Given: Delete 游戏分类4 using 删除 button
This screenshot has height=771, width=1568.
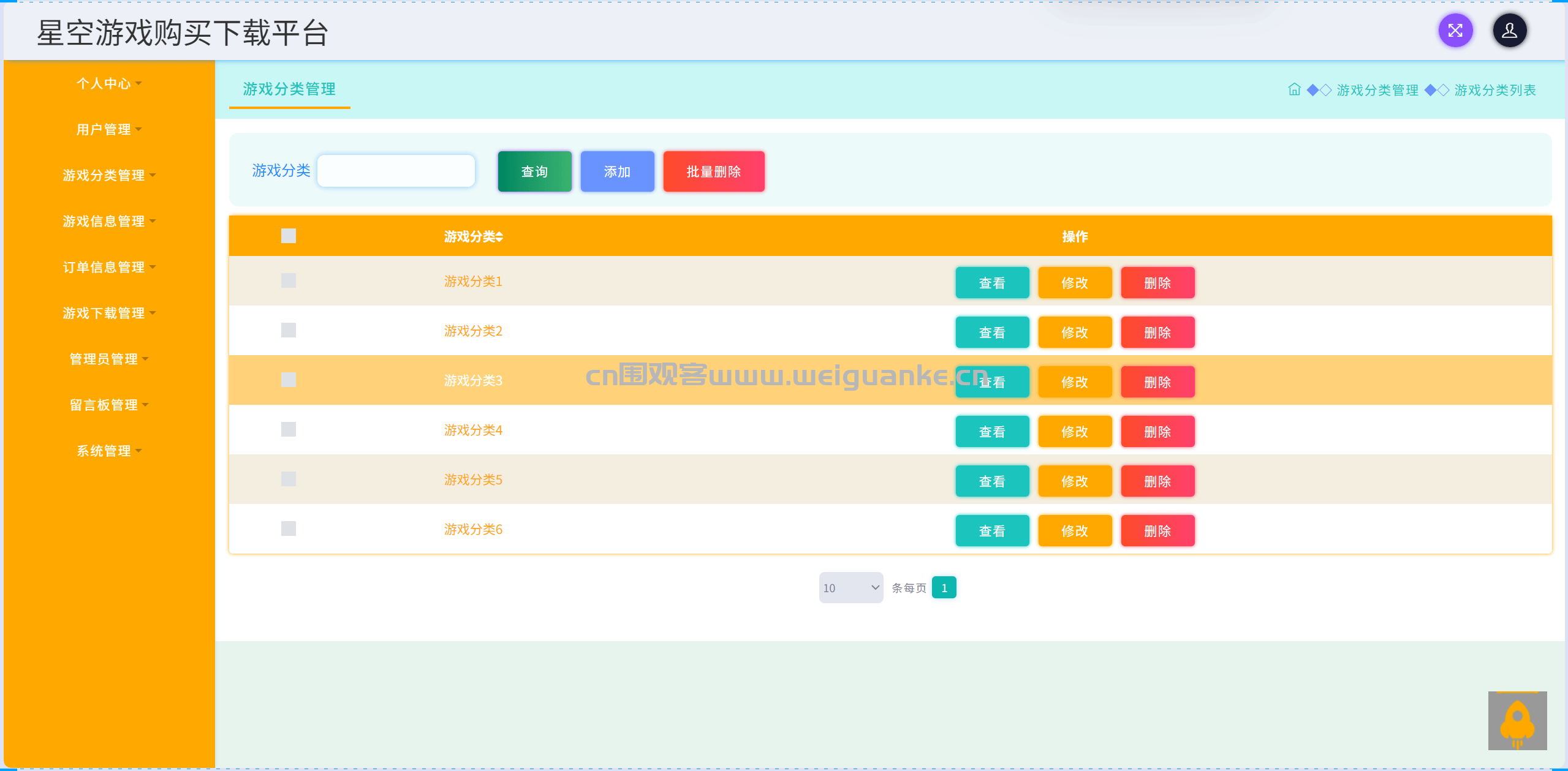Looking at the screenshot, I should [1157, 432].
